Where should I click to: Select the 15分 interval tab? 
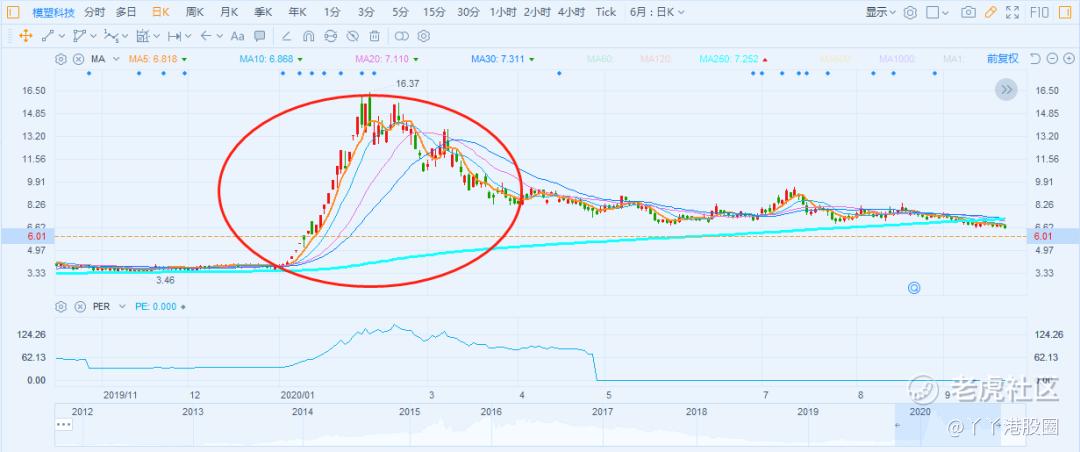(x=434, y=12)
